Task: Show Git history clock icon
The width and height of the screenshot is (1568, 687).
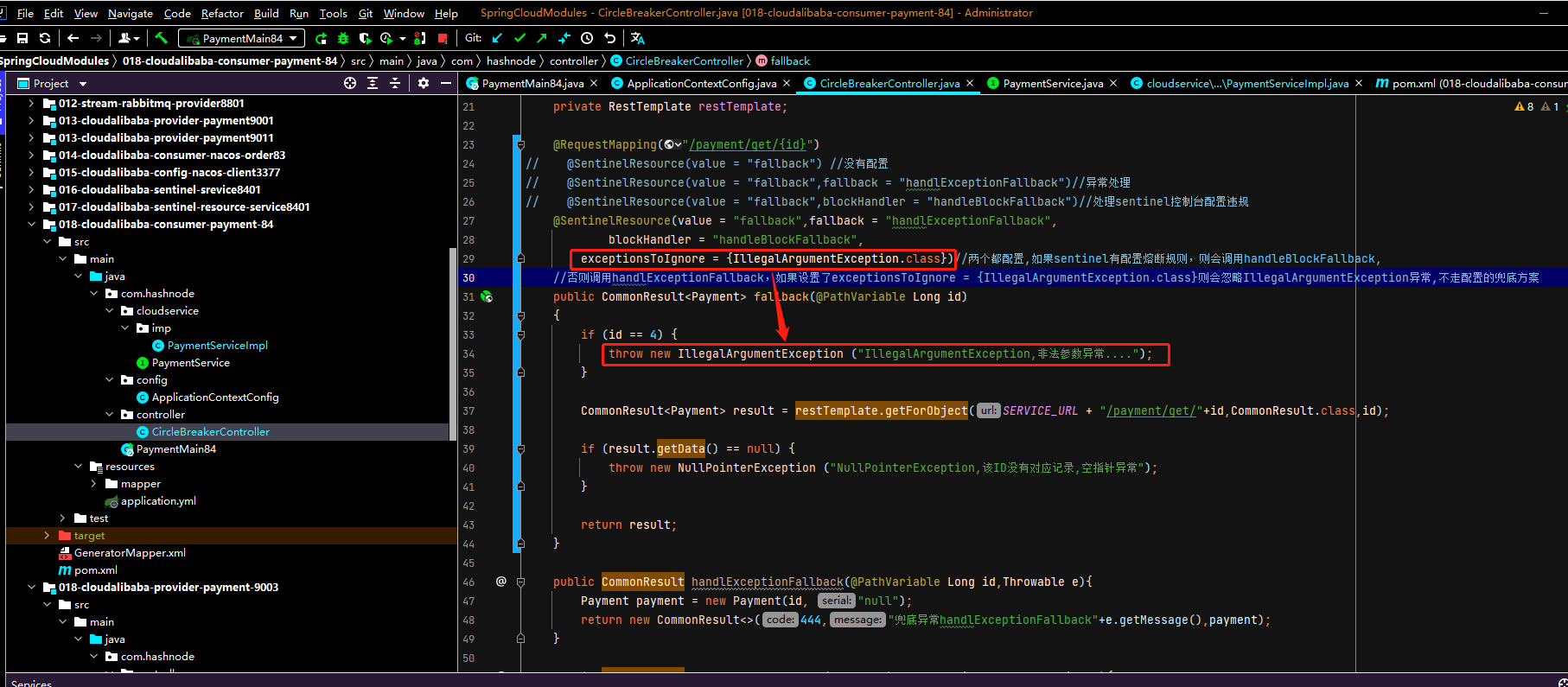Action: tap(587, 38)
